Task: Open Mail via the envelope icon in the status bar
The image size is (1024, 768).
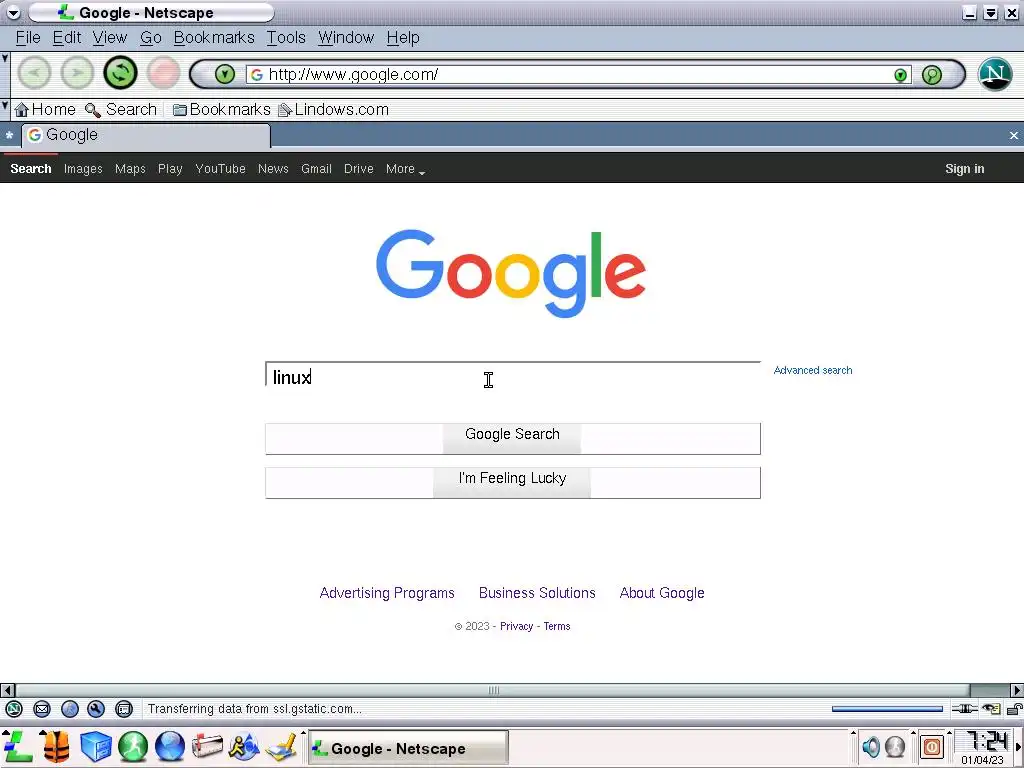Action: coord(42,709)
